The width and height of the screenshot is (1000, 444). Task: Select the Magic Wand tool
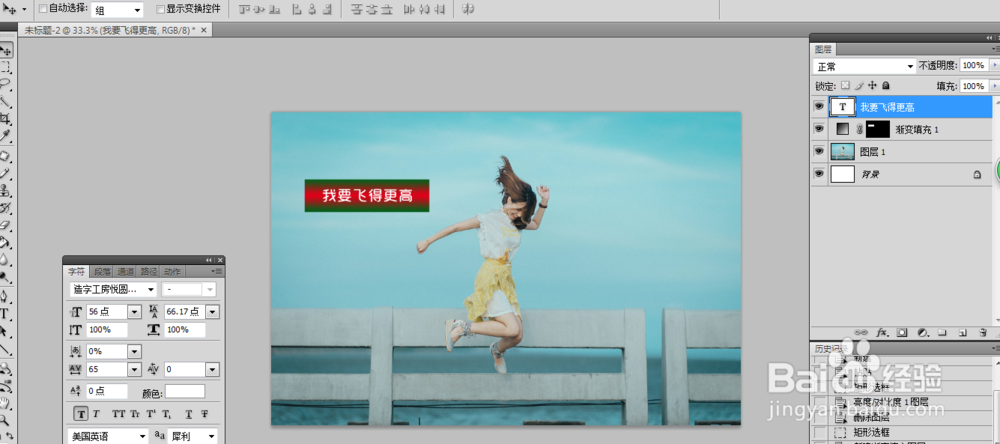(6, 101)
